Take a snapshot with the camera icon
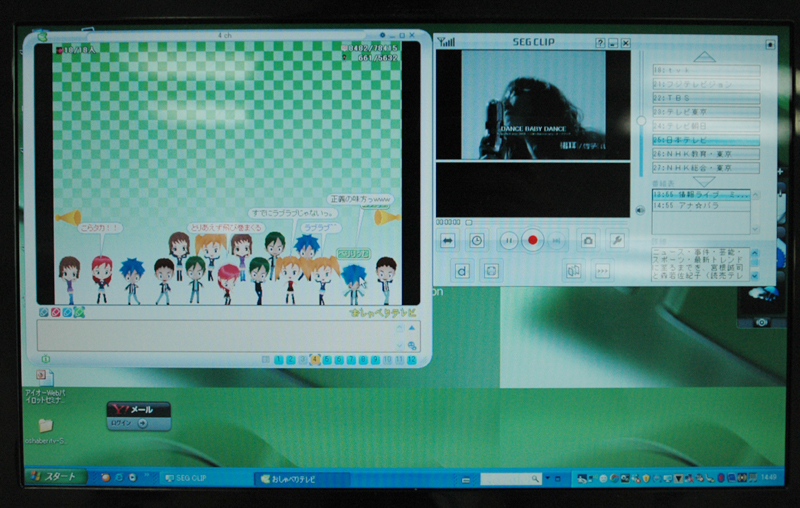 point(588,240)
